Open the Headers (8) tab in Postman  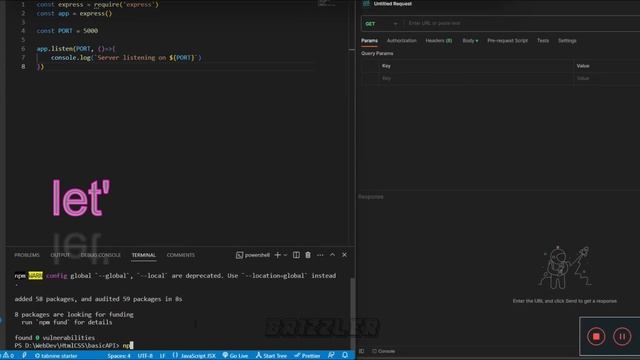pyautogui.click(x=439, y=41)
